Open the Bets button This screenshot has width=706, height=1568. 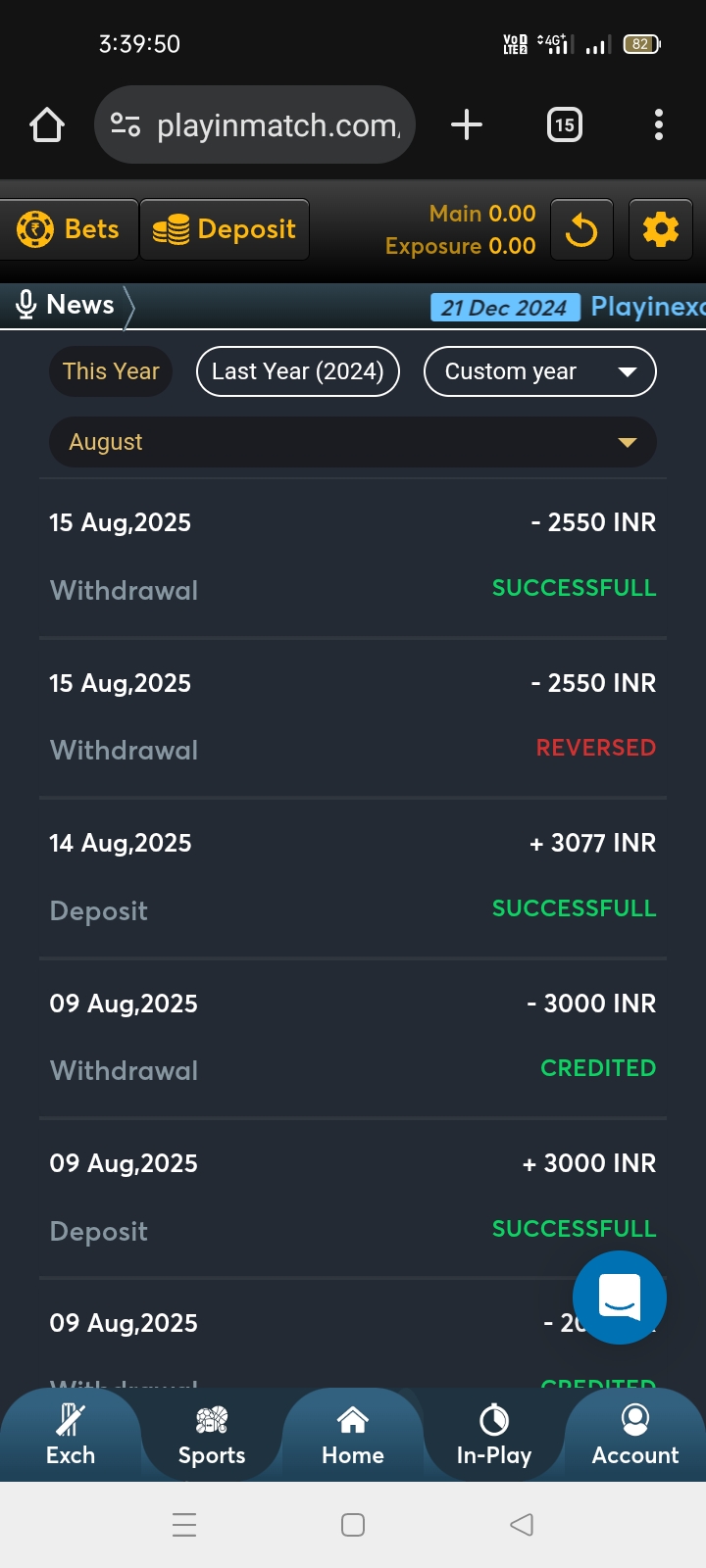pyautogui.click(x=69, y=229)
